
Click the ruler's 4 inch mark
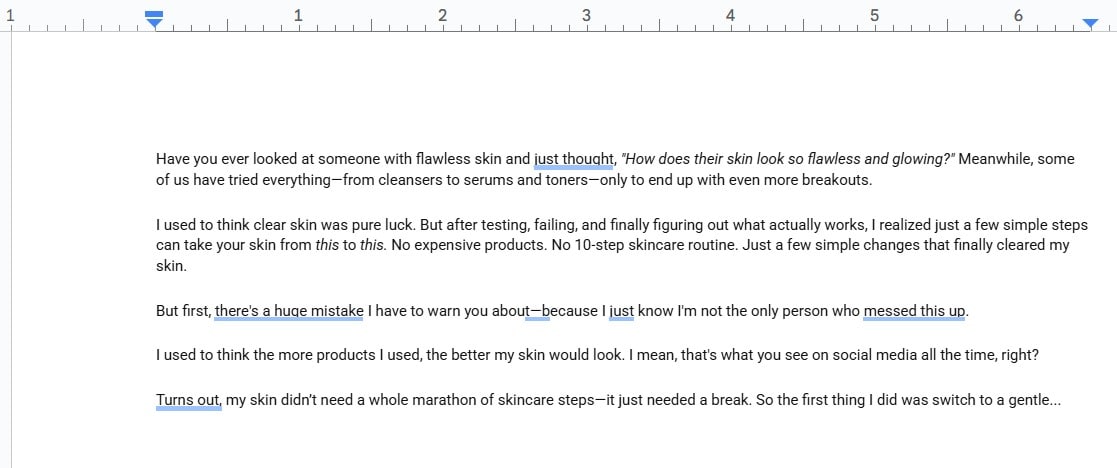(x=730, y=15)
